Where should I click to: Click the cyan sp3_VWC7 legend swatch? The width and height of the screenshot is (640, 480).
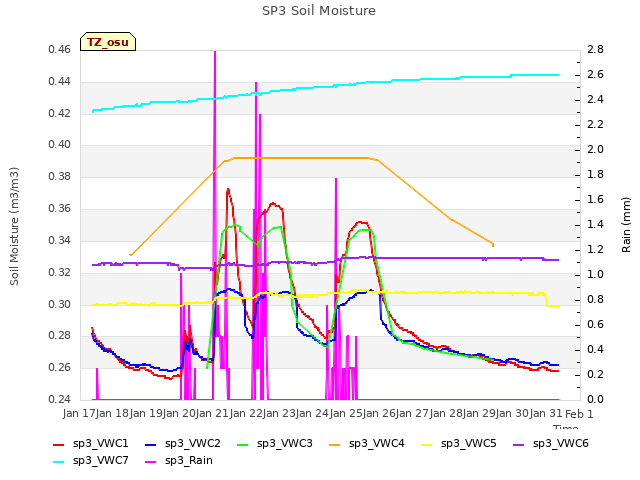coord(59,462)
